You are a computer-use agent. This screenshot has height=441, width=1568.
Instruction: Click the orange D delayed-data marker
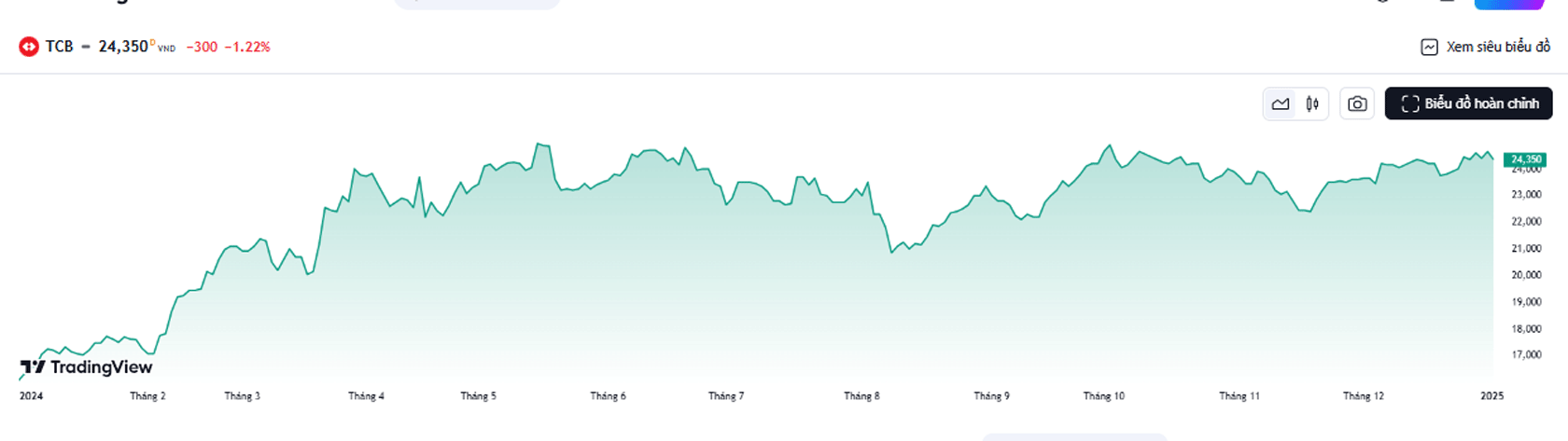tap(153, 42)
